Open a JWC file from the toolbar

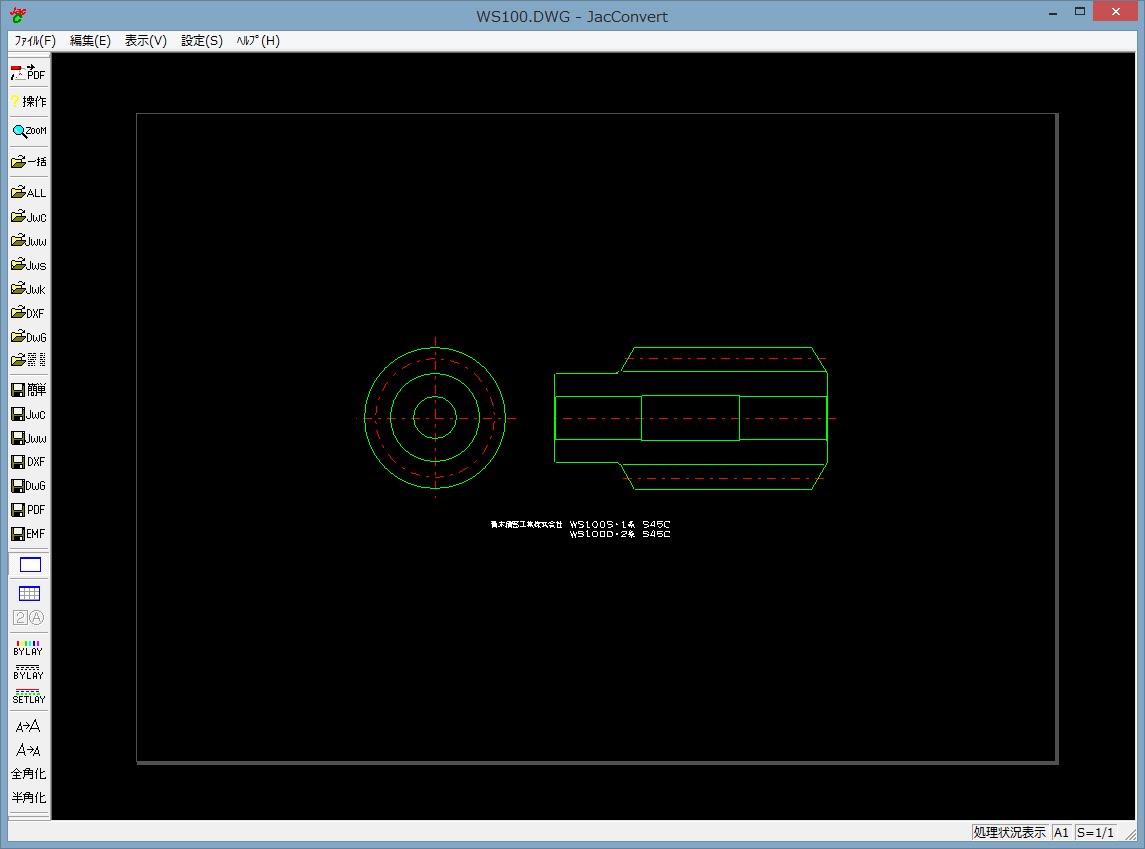coord(28,217)
